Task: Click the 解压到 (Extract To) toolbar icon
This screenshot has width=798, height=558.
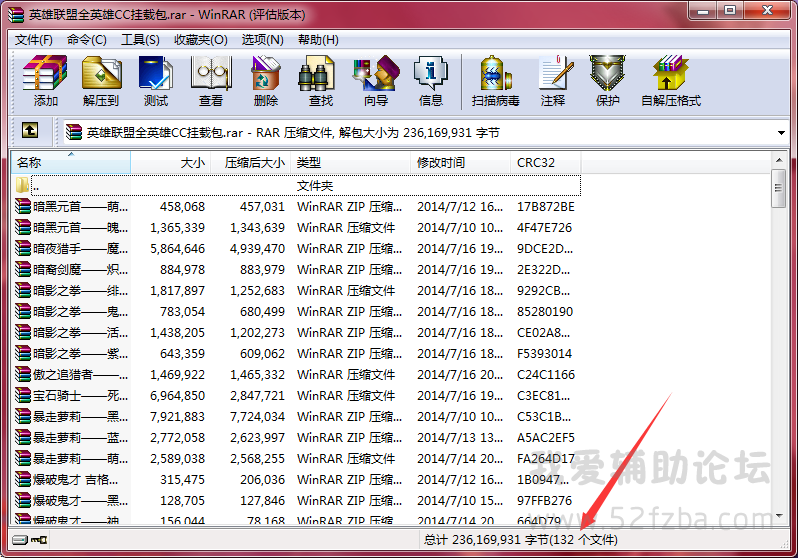Action: pos(101,74)
